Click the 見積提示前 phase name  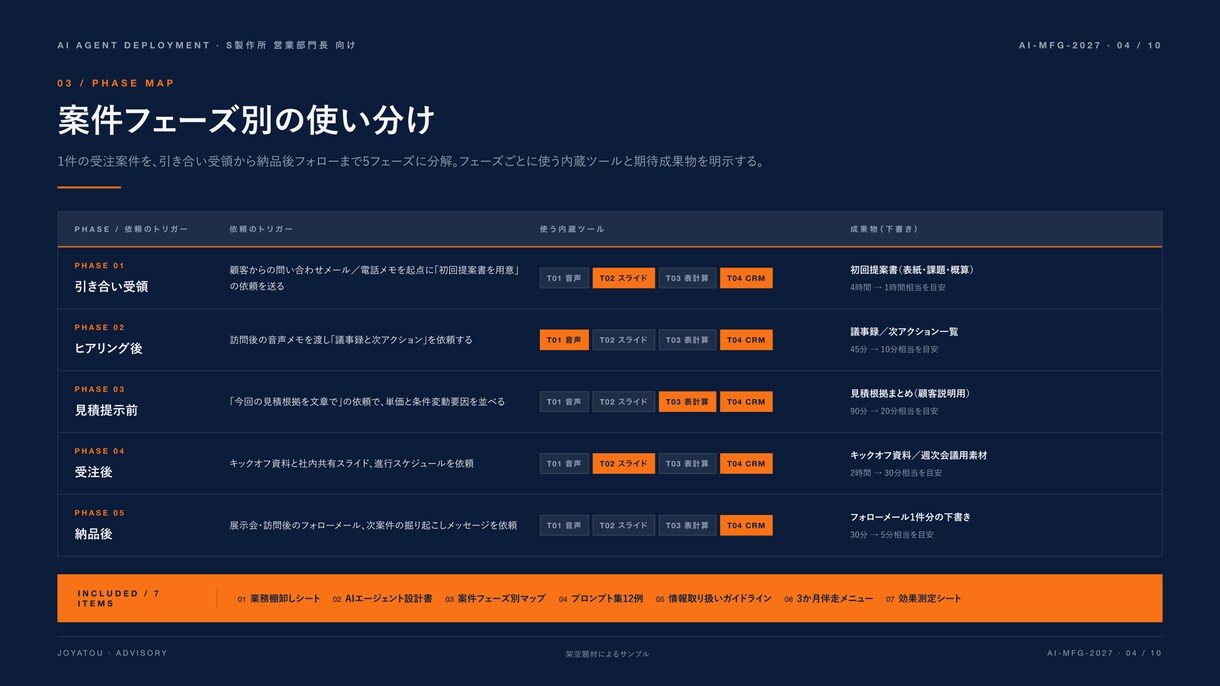(106, 411)
